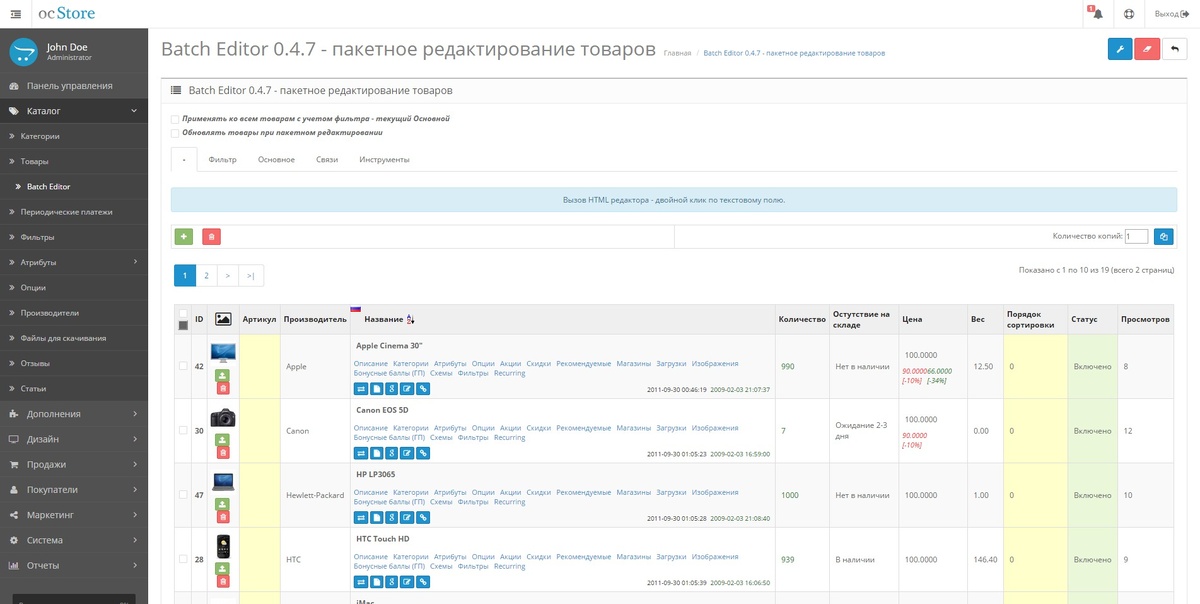Expand the Атрибуты sidebar submenu
This screenshot has height=604, width=1200.
coord(74,262)
